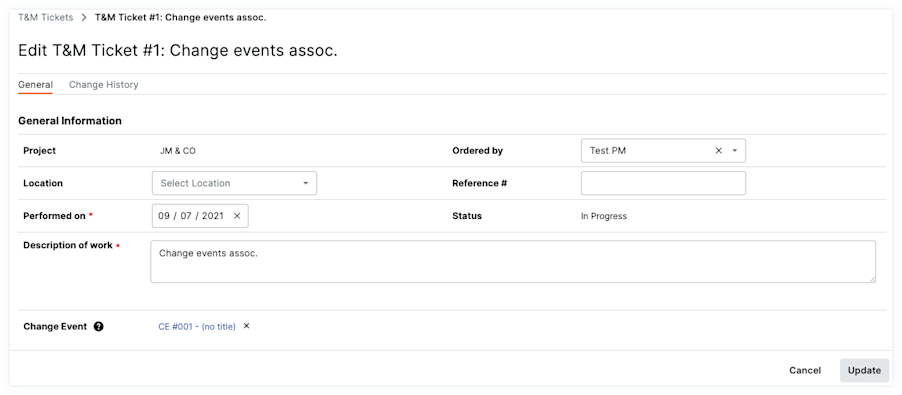
Task: Click the Performed on date field
Action: tap(200, 216)
